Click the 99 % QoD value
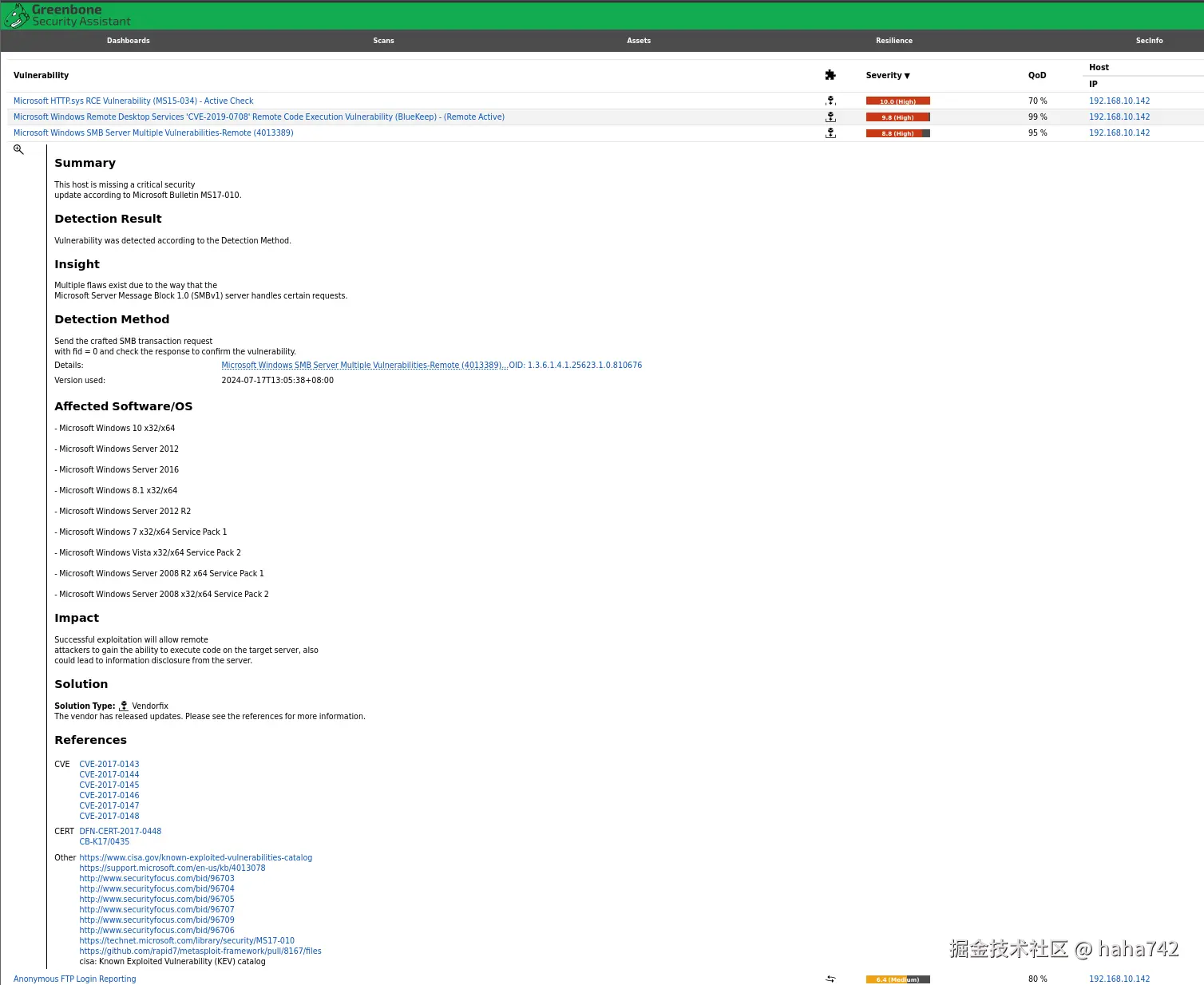Image resolution: width=1204 pixels, height=985 pixels. 1037,117
